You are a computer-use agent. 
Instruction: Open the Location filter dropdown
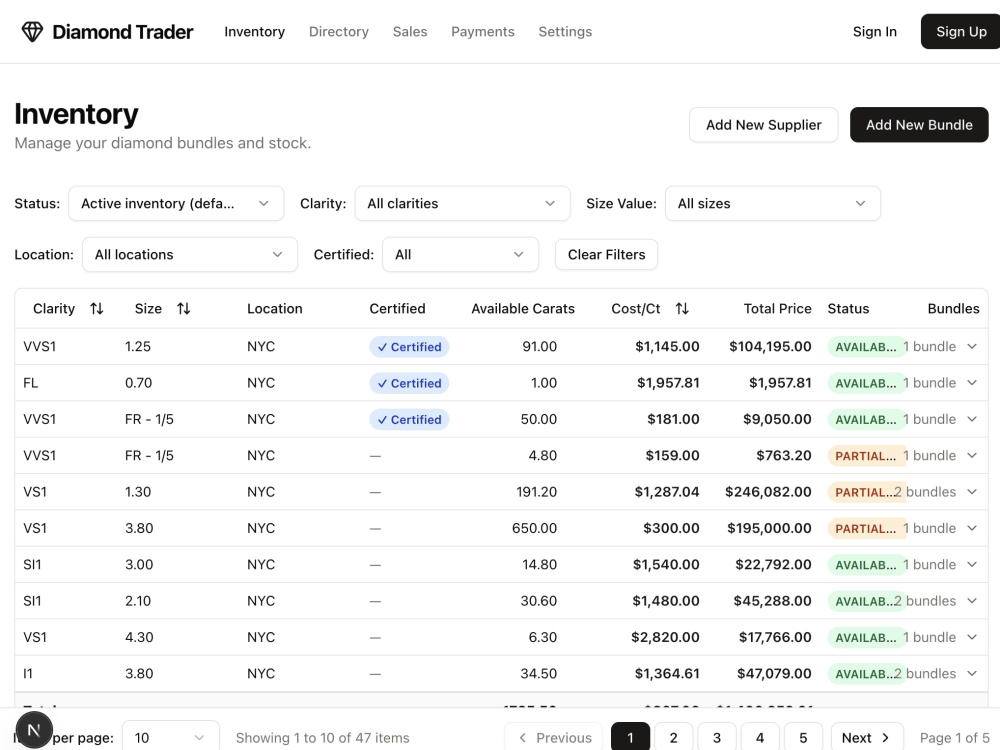click(189, 254)
